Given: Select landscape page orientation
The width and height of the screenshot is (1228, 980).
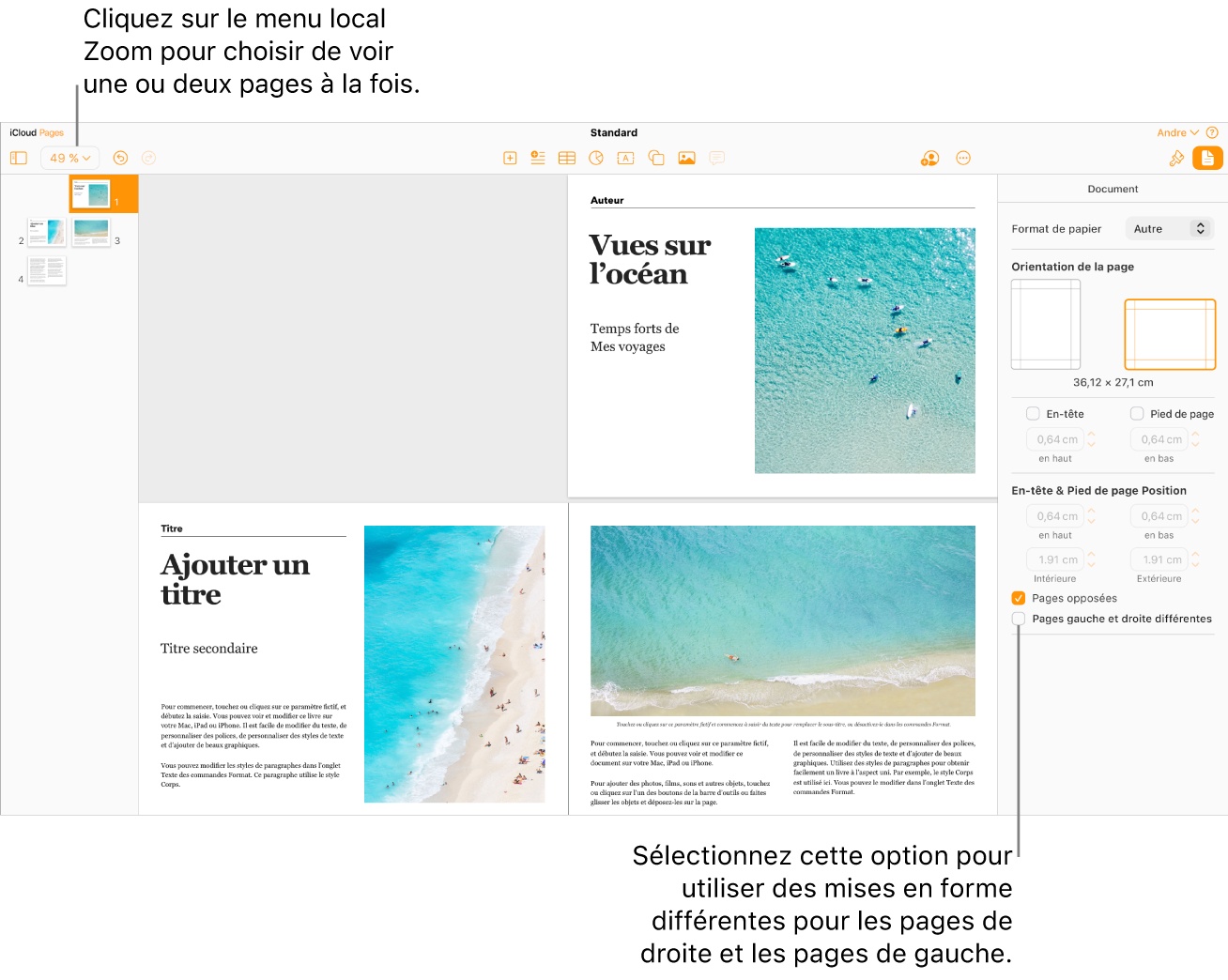Looking at the screenshot, I should click(1170, 334).
